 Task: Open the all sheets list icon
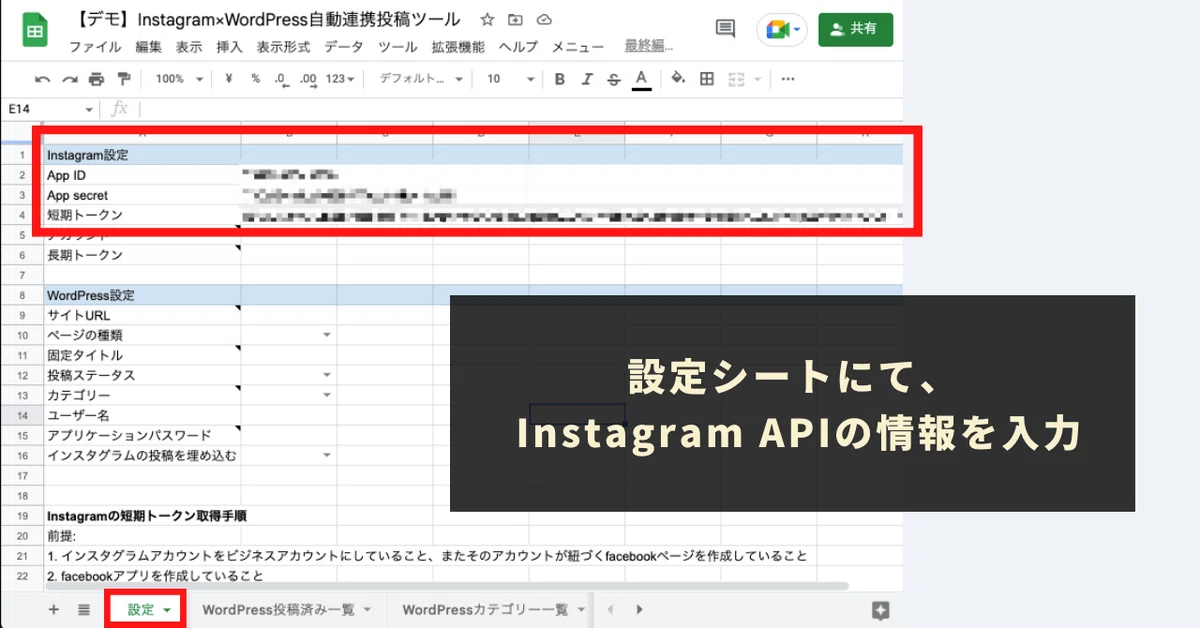click(x=84, y=609)
